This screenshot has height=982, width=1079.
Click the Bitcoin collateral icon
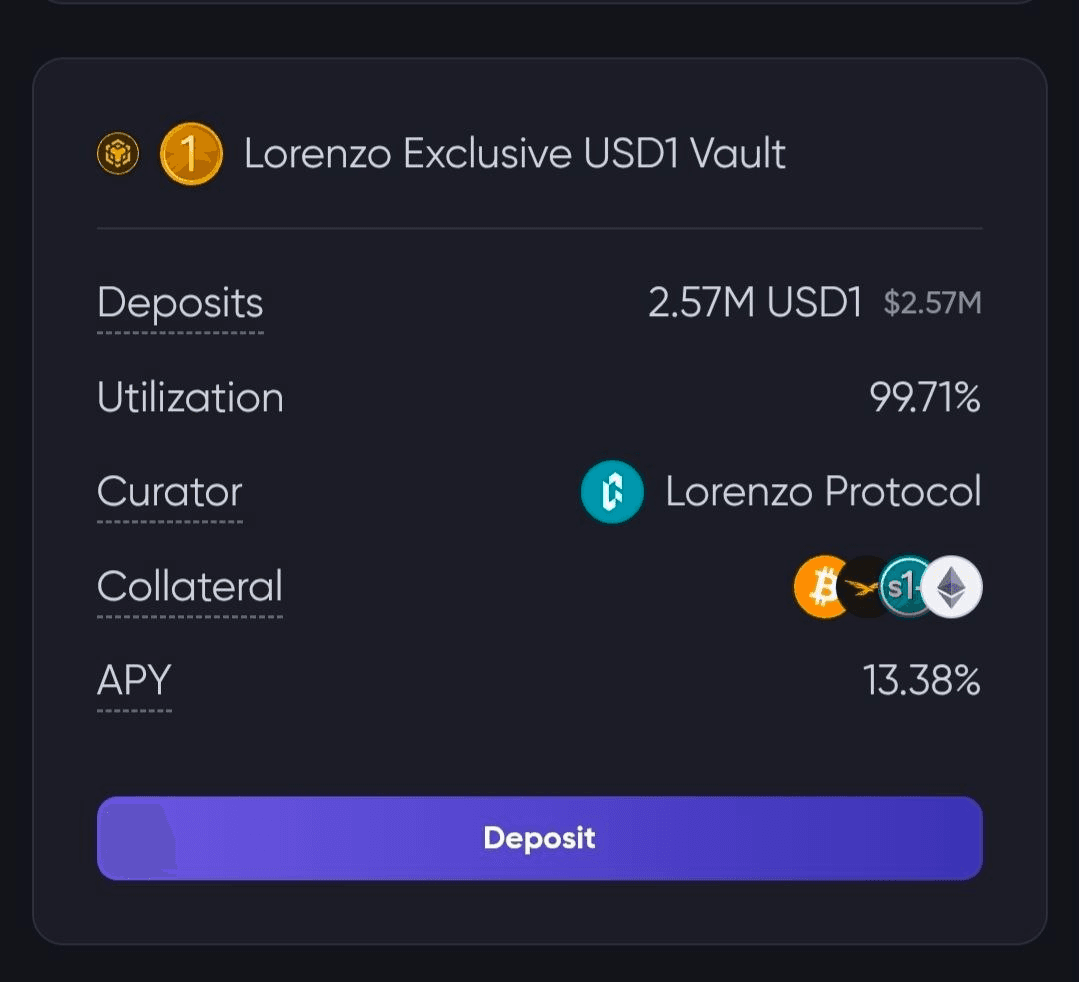point(819,586)
